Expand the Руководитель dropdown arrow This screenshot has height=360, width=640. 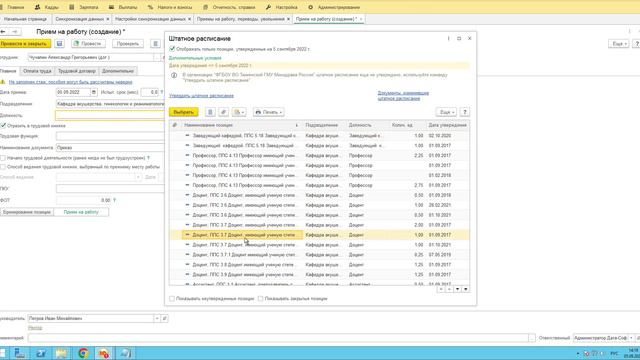[x=157, y=318]
